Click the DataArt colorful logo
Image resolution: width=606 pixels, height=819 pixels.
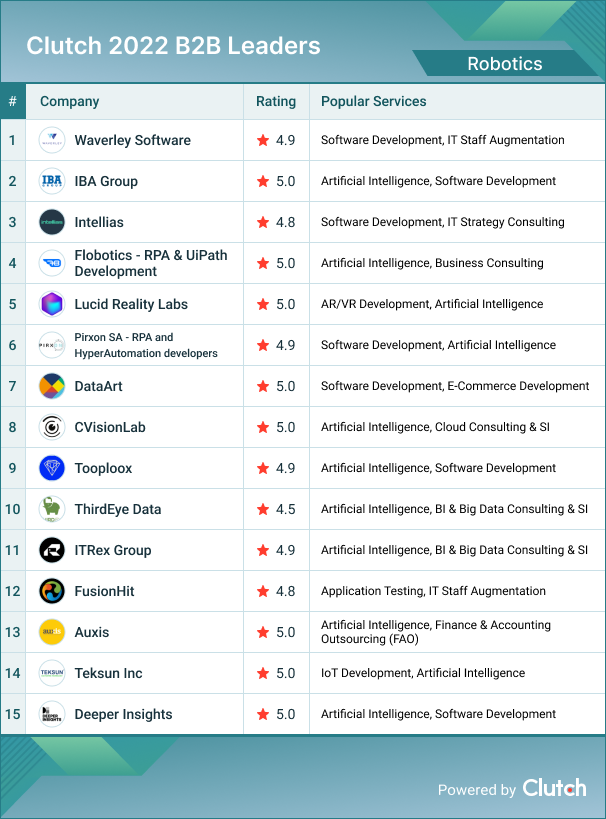click(52, 386)
